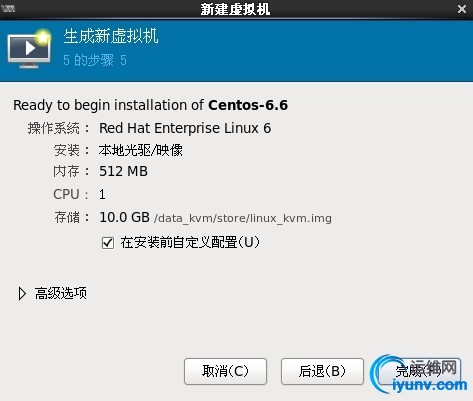Click the 新建虚拟机 window title text
The width and height of the screenshot is (473, 401).
235,9
